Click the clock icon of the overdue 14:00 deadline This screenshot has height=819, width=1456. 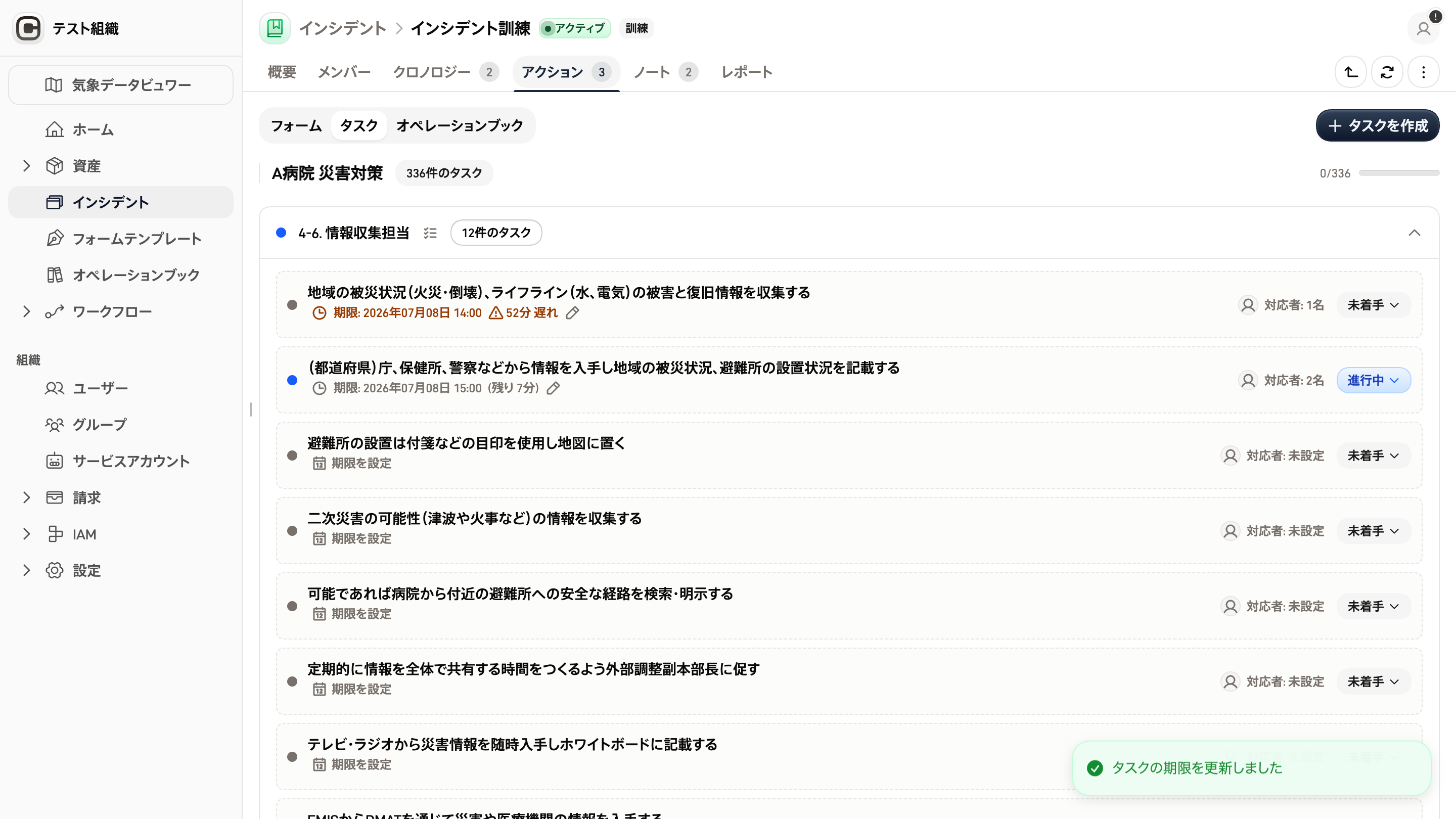[x=320, y=313]
